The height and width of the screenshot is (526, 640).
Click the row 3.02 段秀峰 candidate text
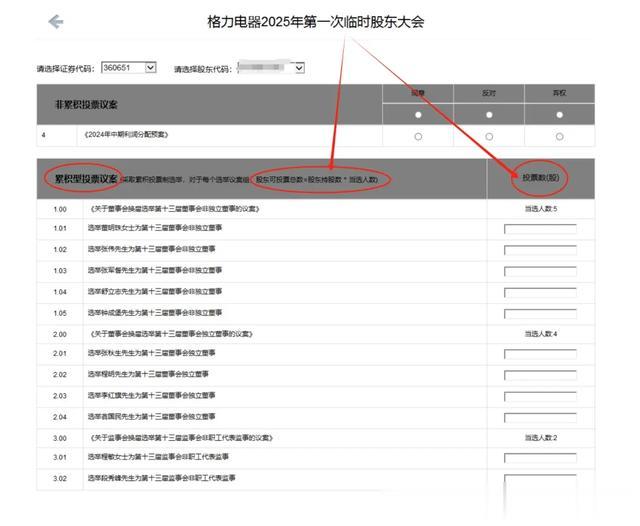161,478
